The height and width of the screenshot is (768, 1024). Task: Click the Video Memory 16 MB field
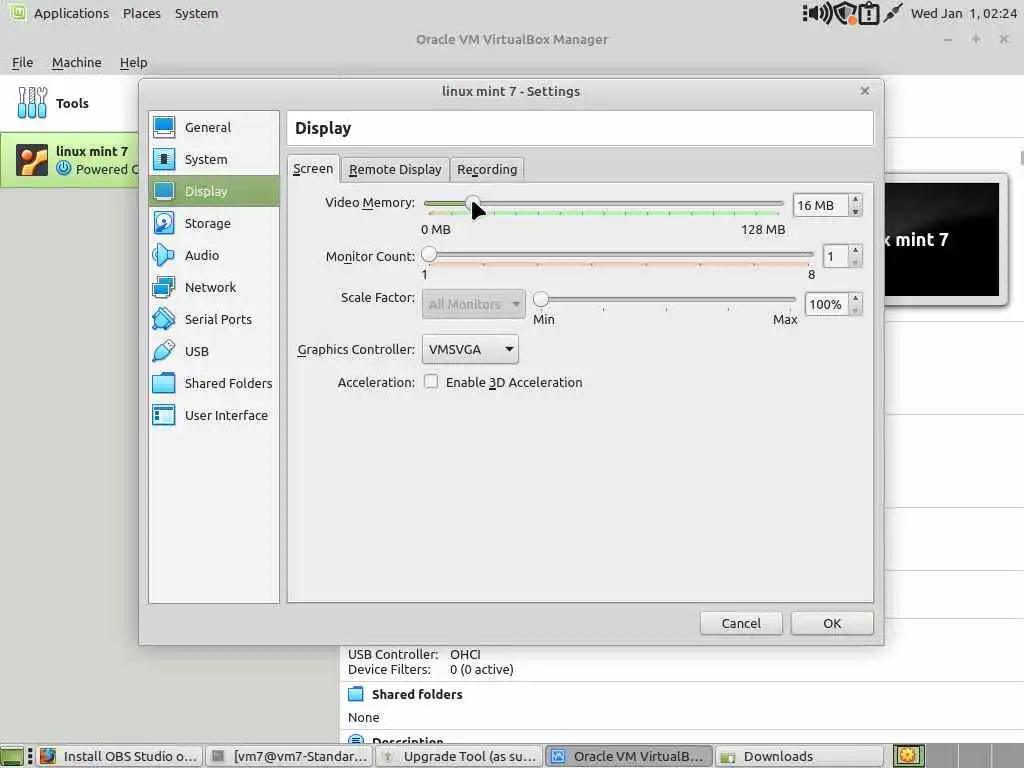(821, 205)
